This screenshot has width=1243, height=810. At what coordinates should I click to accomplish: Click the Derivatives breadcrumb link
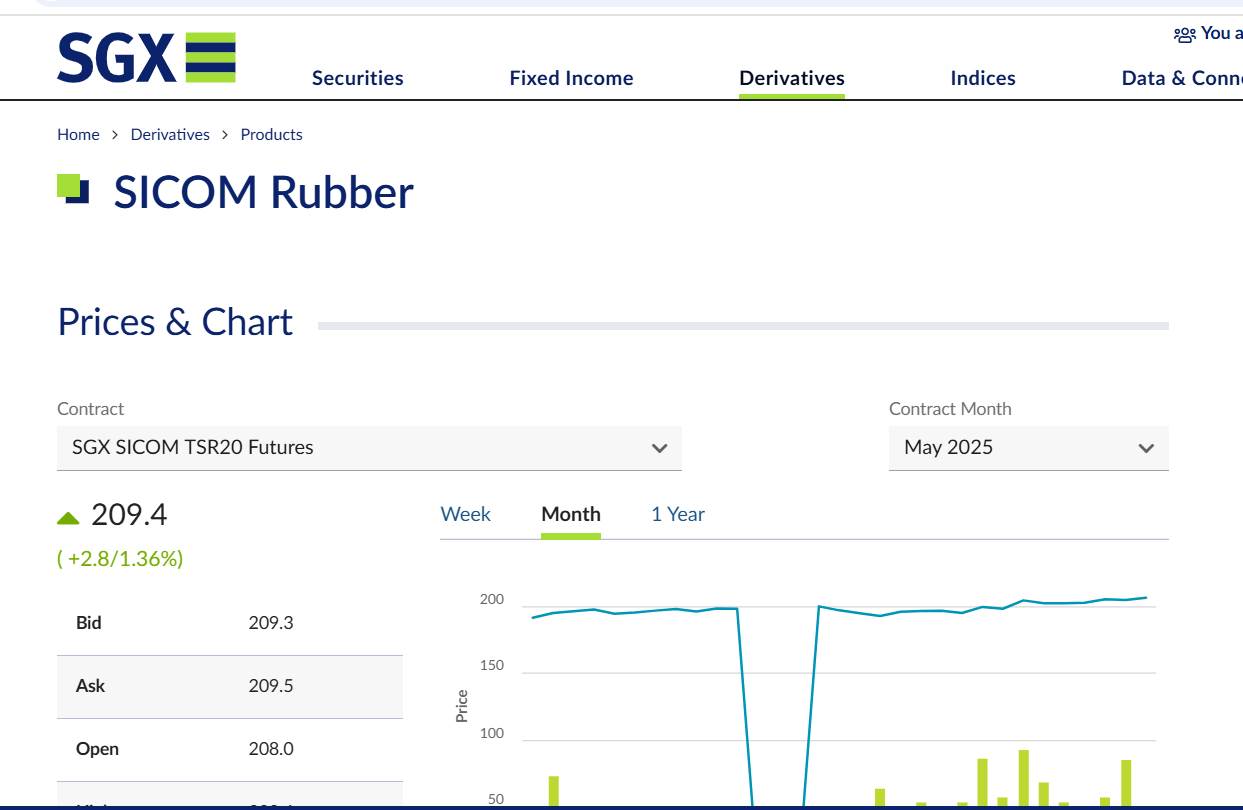pos(170,135)
